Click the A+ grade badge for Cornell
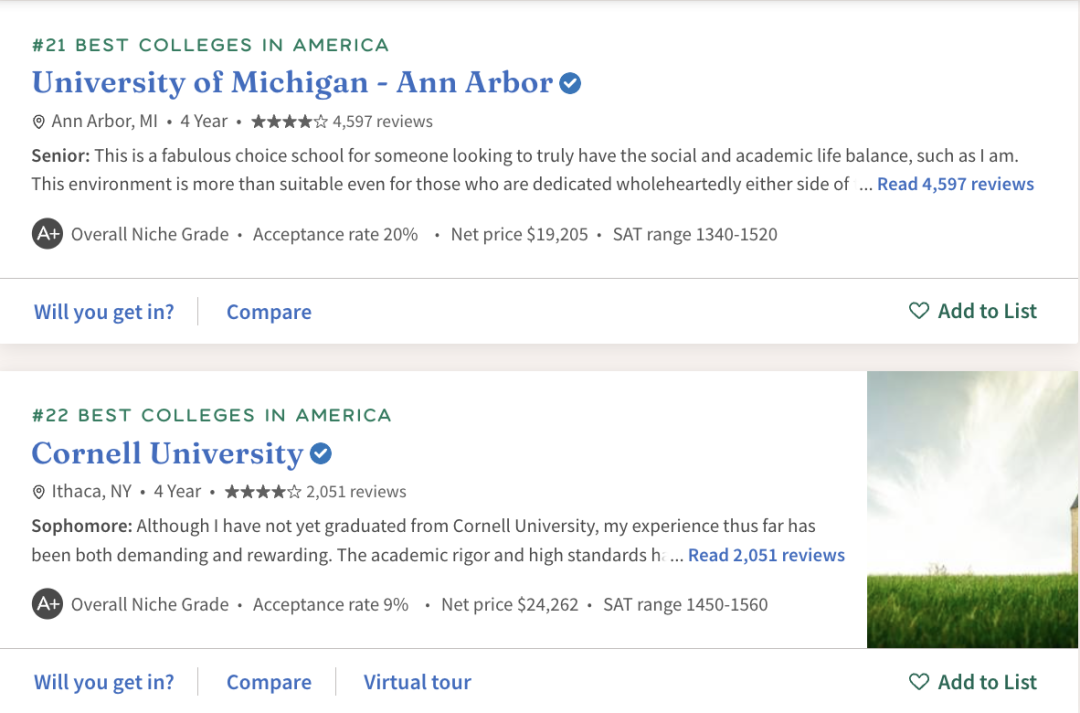The width and height of the screenshot is (1080, 713). [x=47, y=605]
